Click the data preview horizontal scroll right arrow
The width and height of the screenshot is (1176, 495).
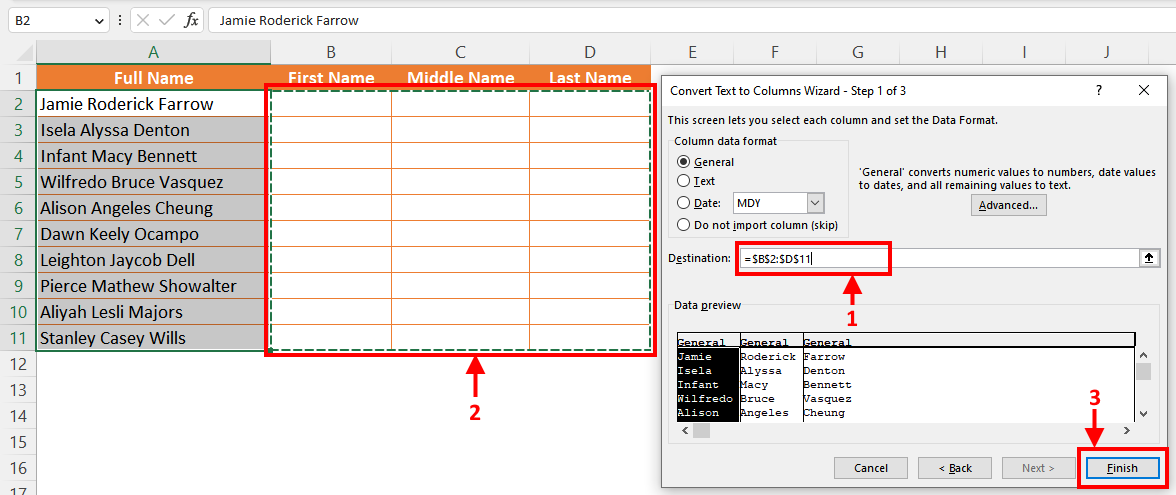tap(1126, 430)
